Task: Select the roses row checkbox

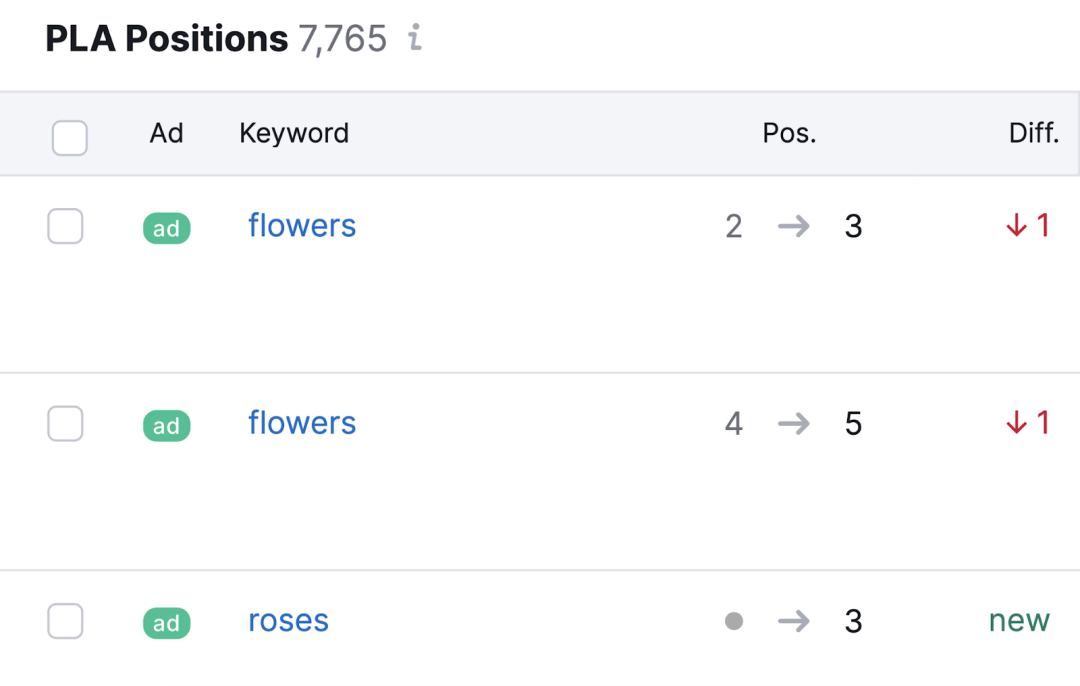Action: coord(65,621)
